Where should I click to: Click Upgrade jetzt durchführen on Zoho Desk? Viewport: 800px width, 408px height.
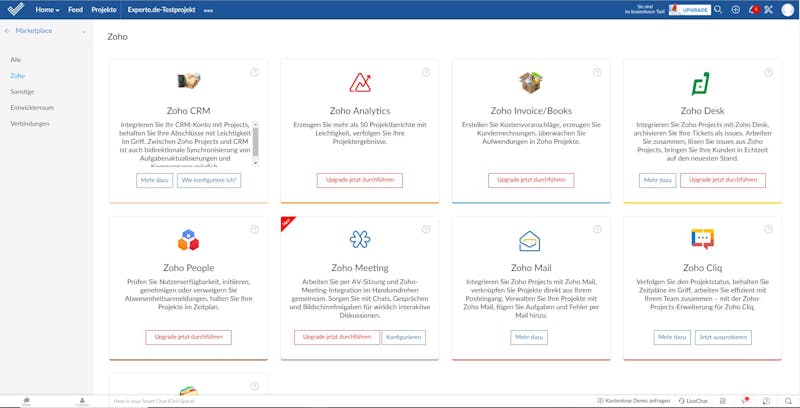point(723,181)
